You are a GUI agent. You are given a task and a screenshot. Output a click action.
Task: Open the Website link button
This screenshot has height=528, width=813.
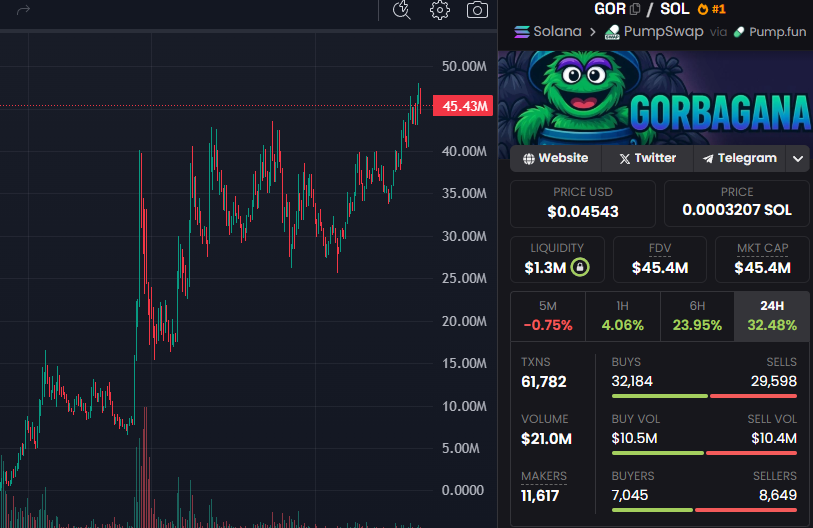coord(556,158)
